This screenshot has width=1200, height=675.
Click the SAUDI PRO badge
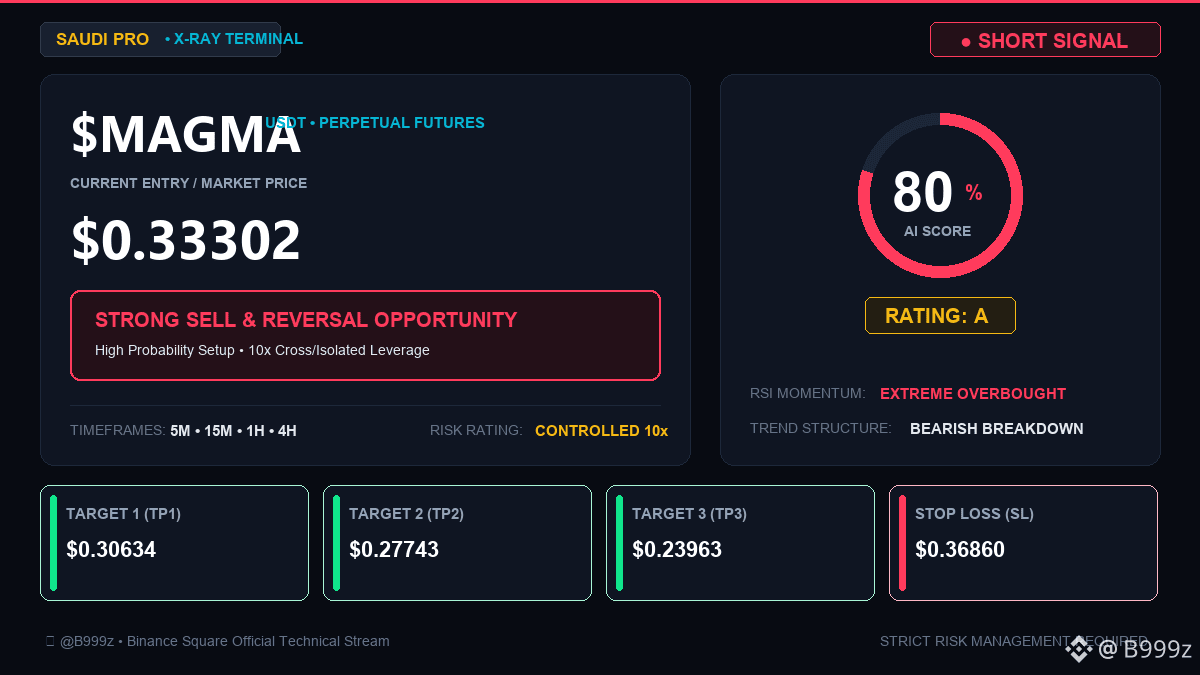coord(160,39)
